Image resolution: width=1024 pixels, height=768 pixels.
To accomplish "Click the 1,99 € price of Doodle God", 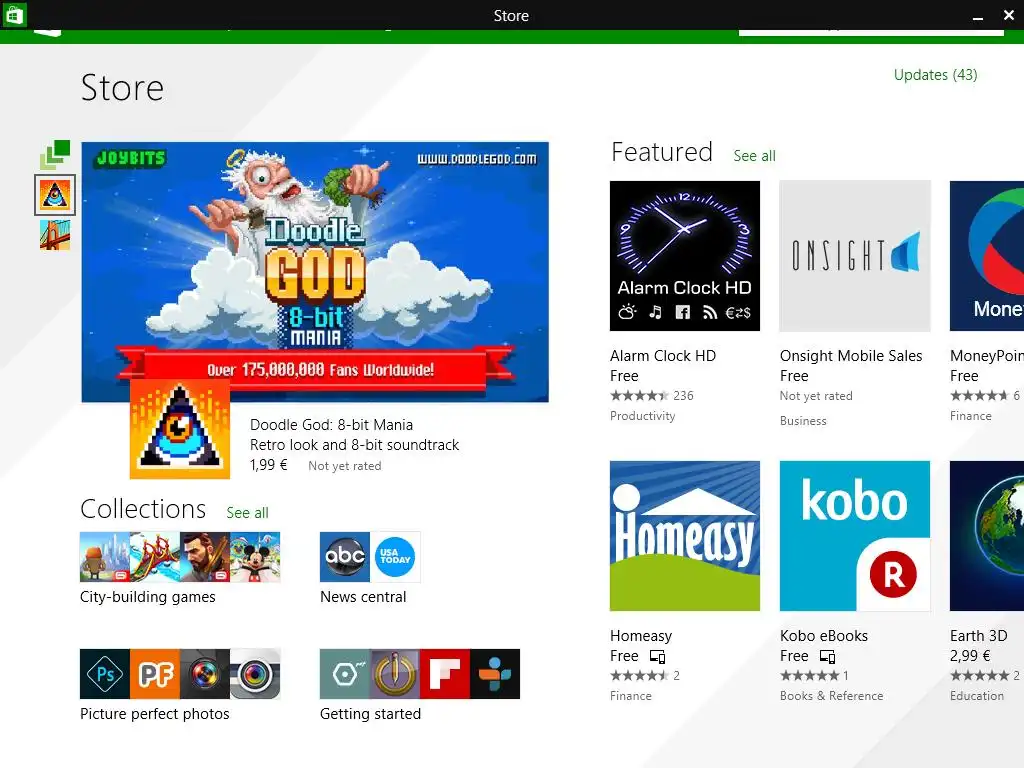I will [x=268, y=465].
